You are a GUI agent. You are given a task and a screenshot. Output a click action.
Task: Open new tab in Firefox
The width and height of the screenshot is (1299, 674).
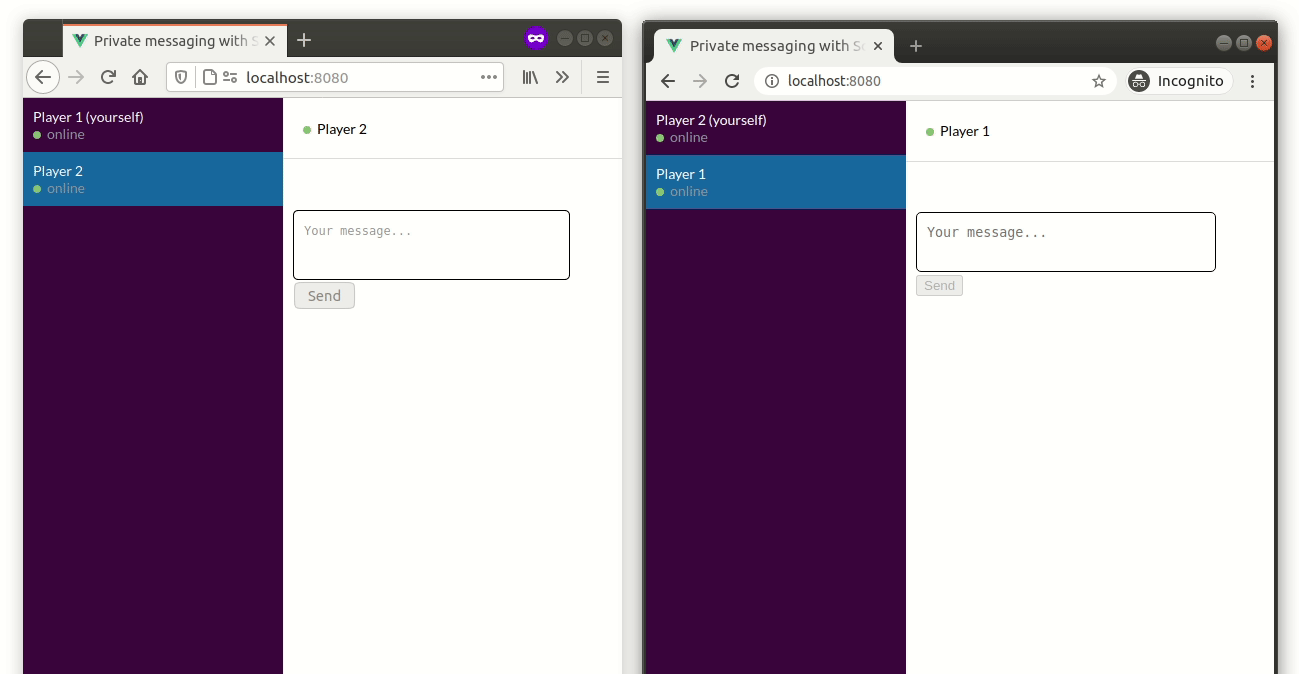click(304, 40)
